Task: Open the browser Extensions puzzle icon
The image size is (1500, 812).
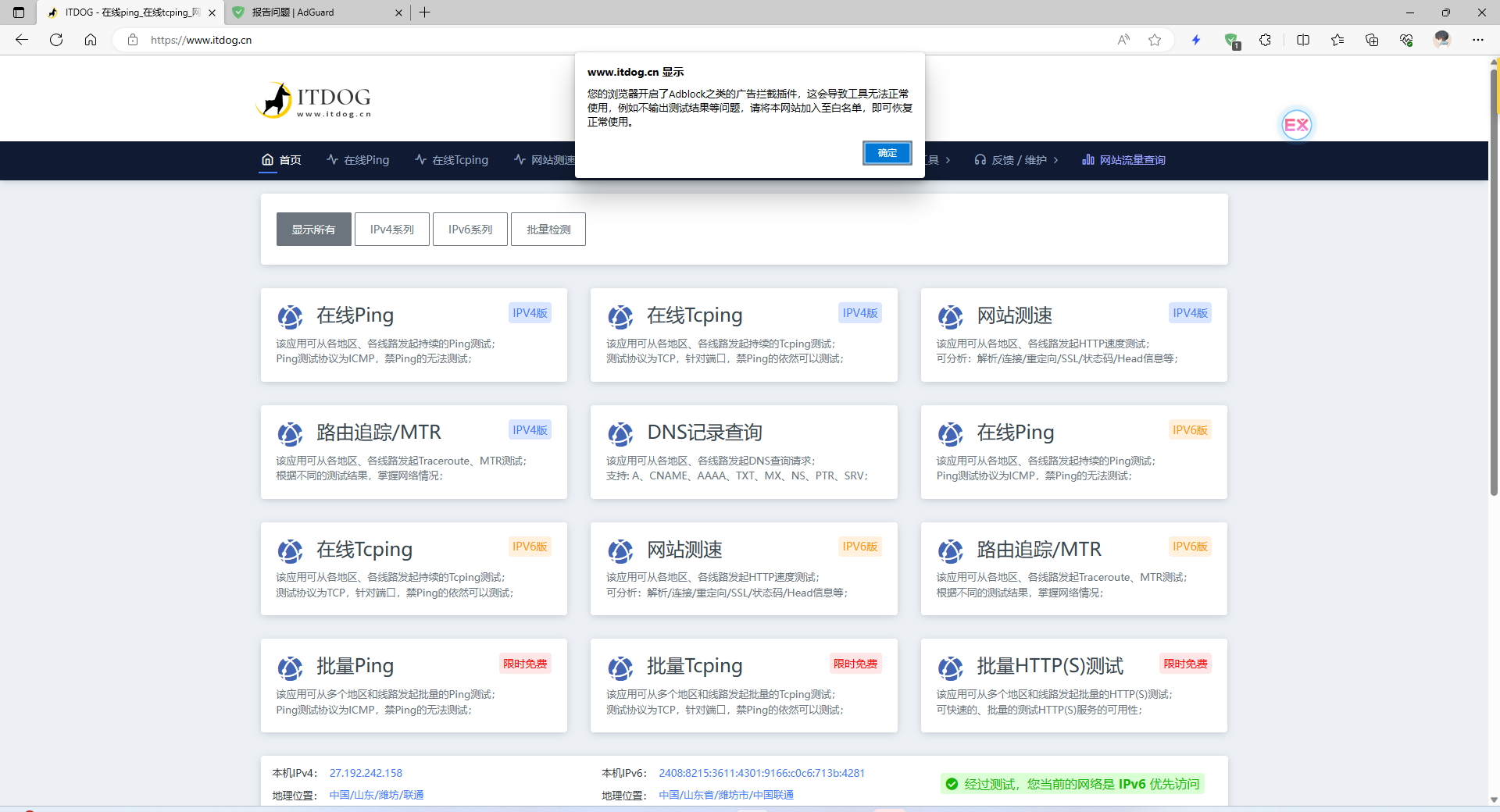Action: (x=1265, y=40)
